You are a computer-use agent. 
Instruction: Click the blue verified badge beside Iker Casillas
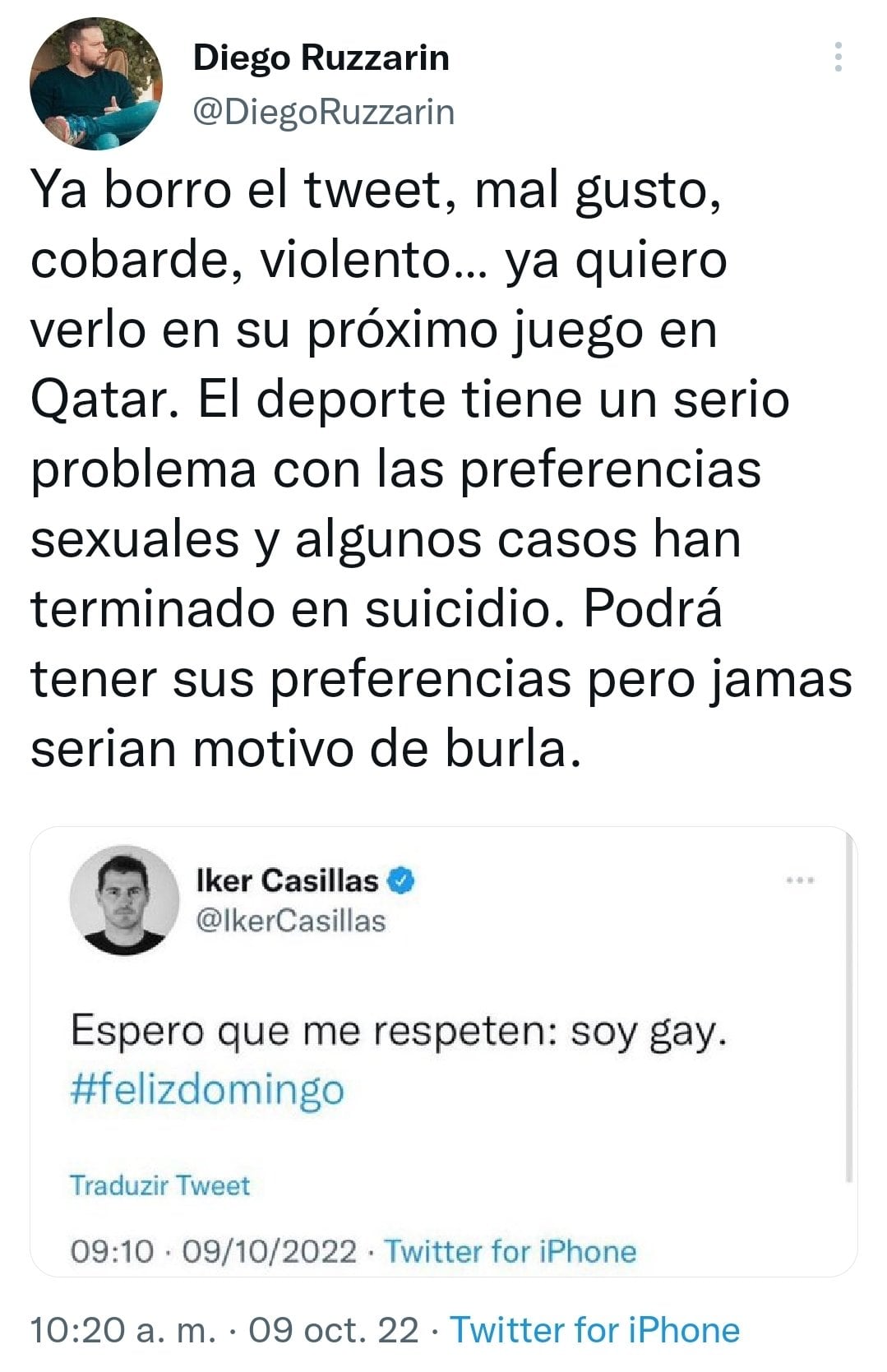click(401, 880)
